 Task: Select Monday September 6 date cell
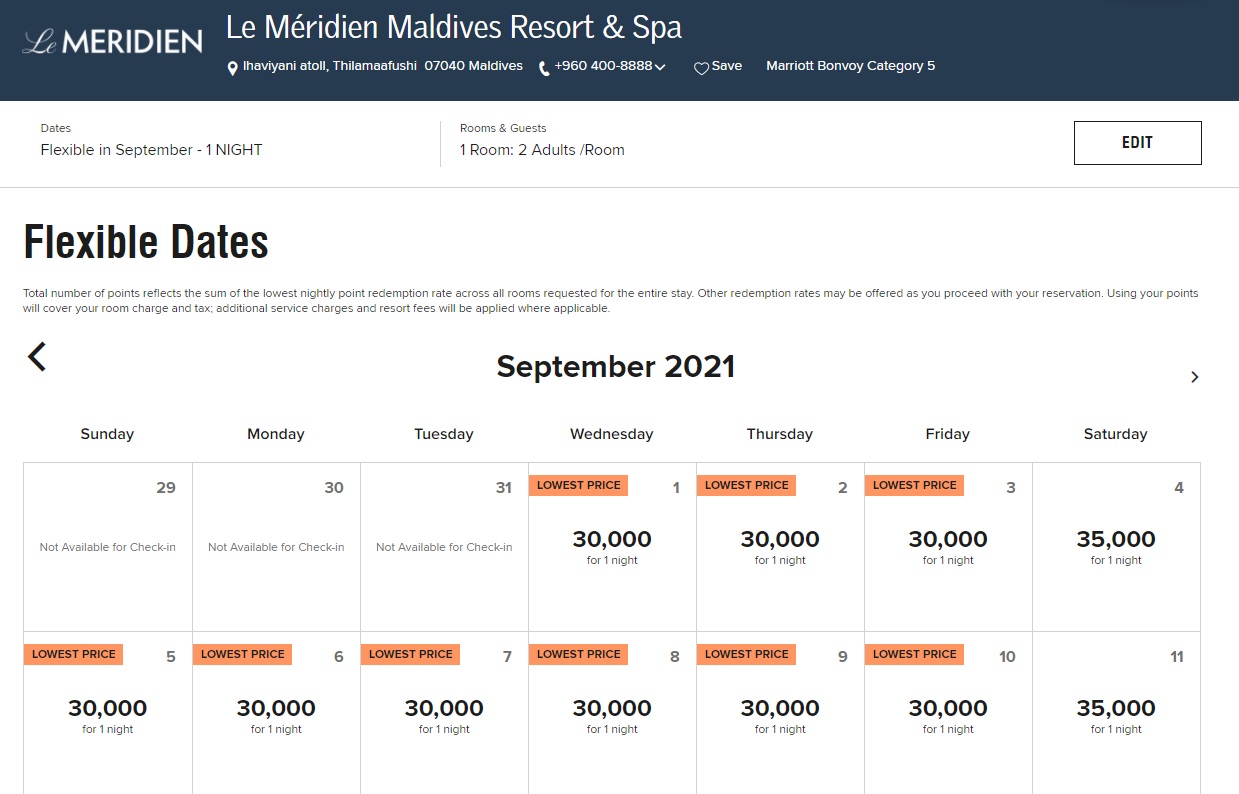(x=276, y=715)
